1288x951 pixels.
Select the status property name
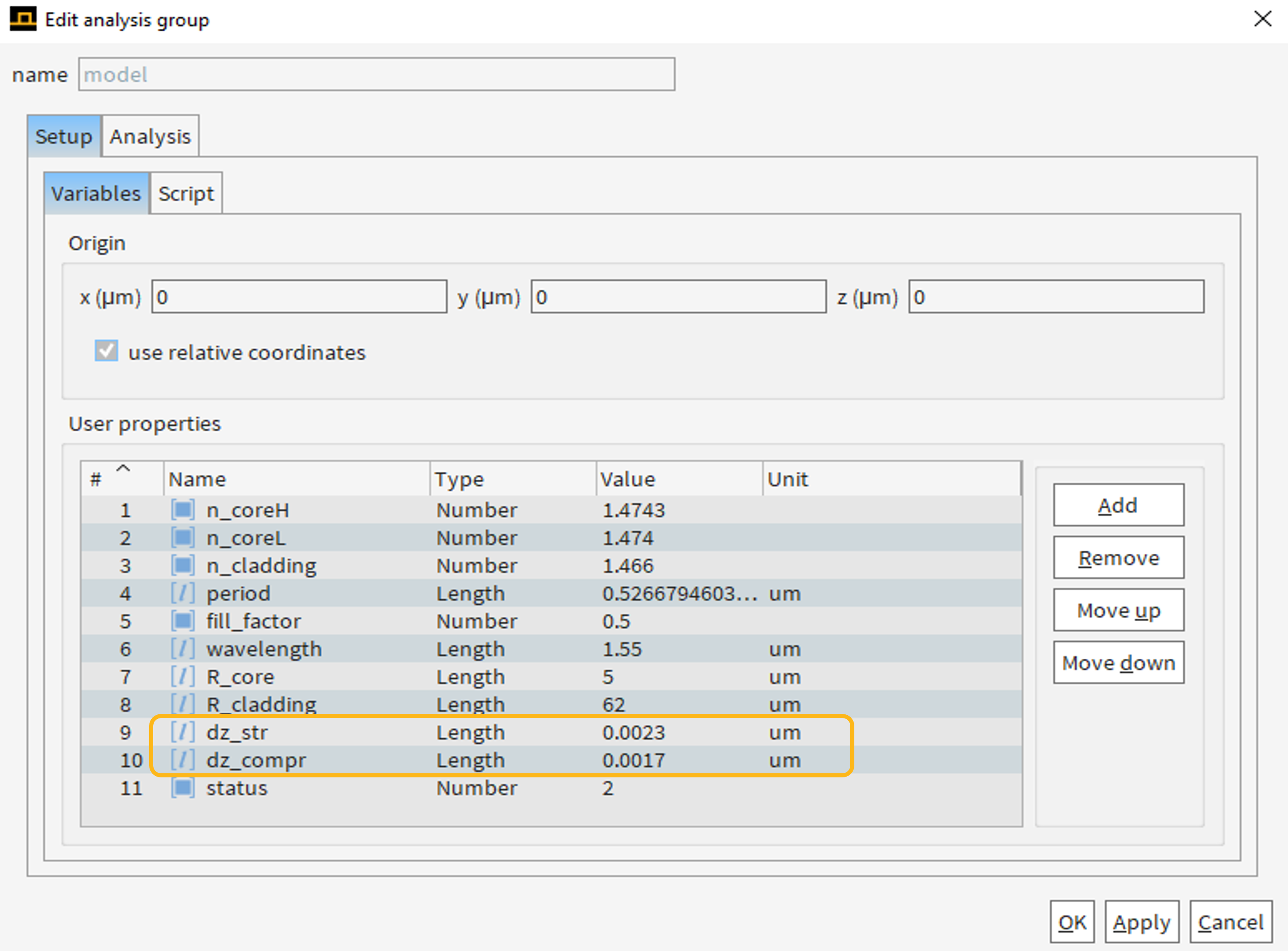pyautogui.click(x=237, y=788)
